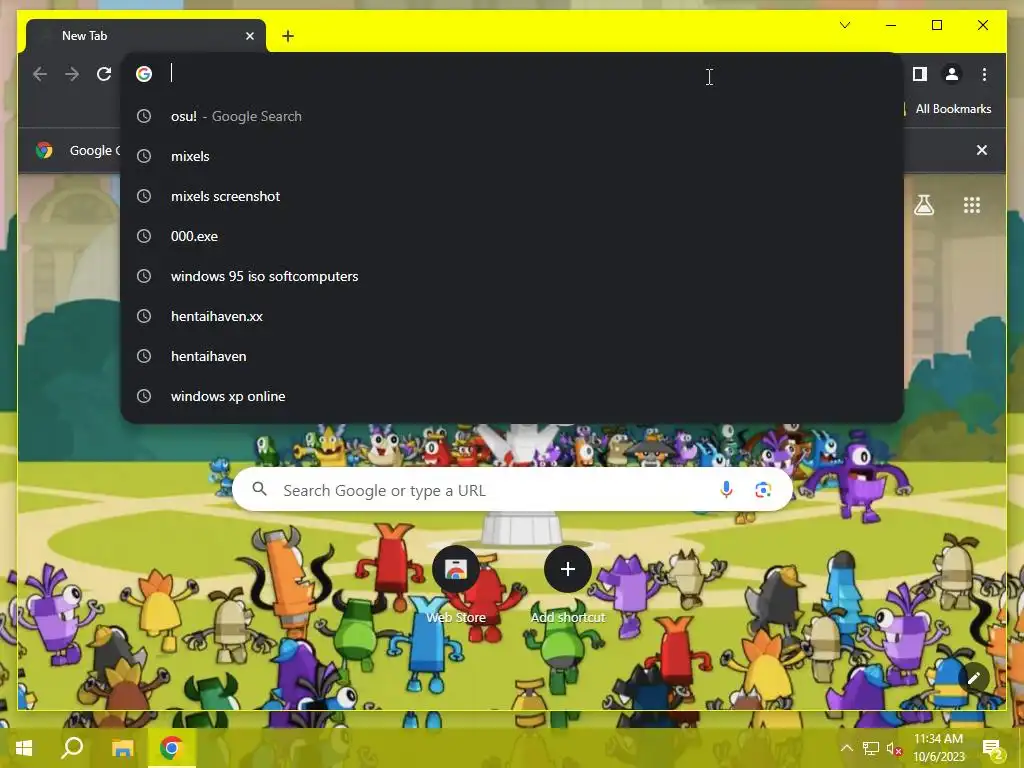Open All Bookmarks folder

953,109
